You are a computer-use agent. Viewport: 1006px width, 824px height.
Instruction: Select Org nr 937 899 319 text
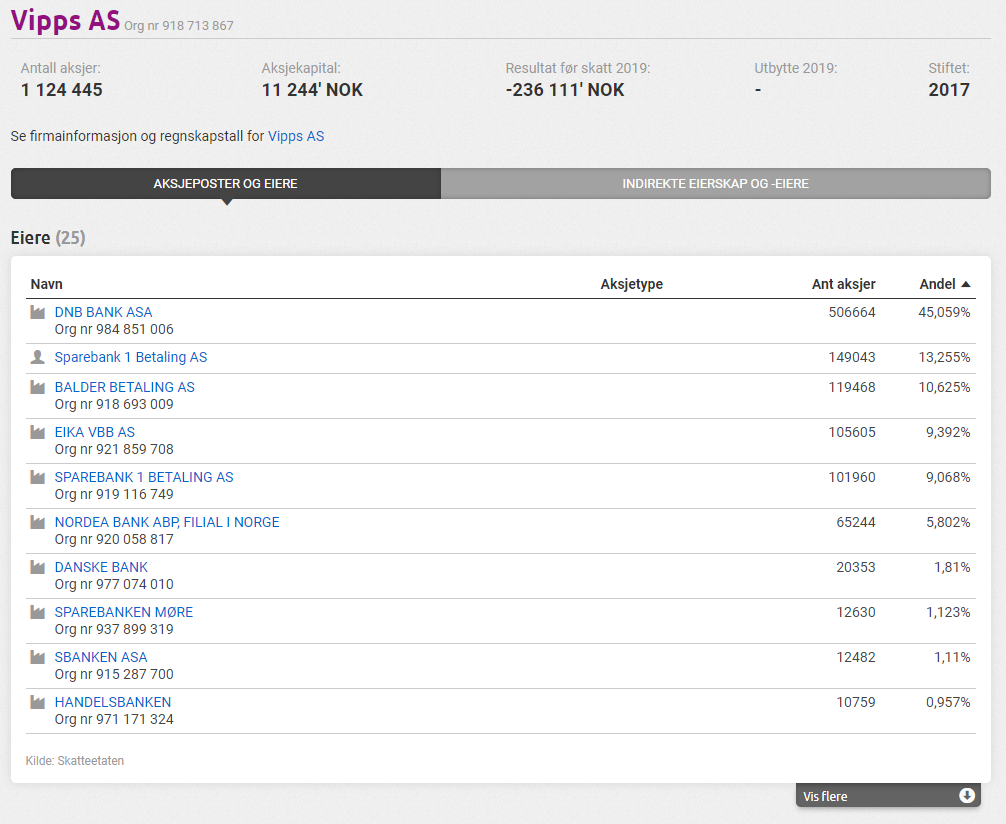tap(114, 629)
